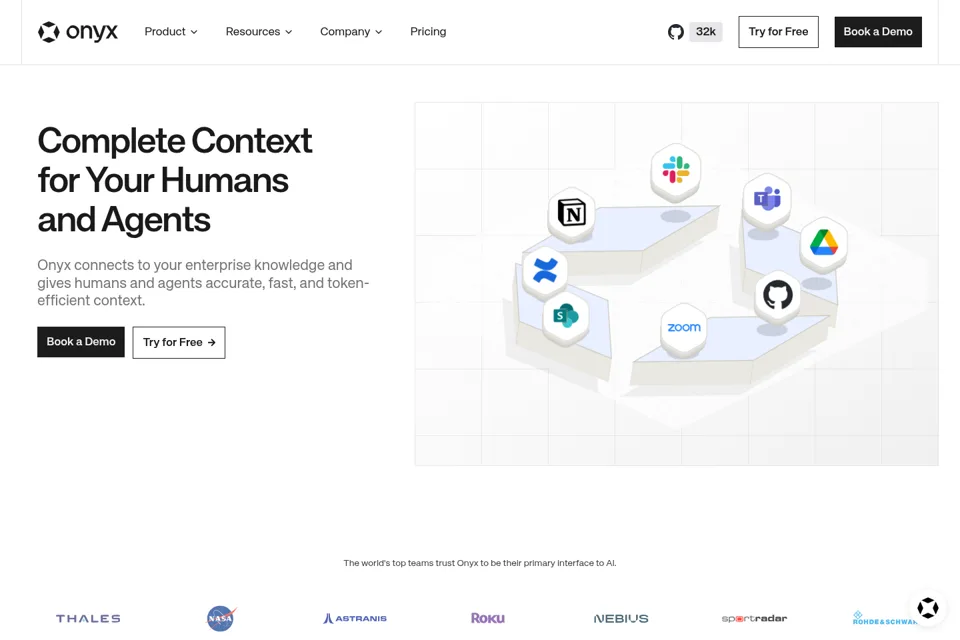The height and width of the screenshot is (640, 960).
Task: Expand the Product menu
Action: point(171,32)
